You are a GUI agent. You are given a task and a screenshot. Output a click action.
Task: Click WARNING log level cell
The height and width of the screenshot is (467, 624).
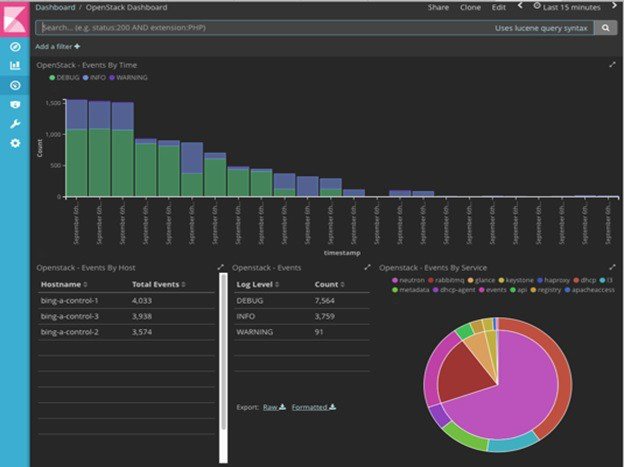(x=255, y=332)
